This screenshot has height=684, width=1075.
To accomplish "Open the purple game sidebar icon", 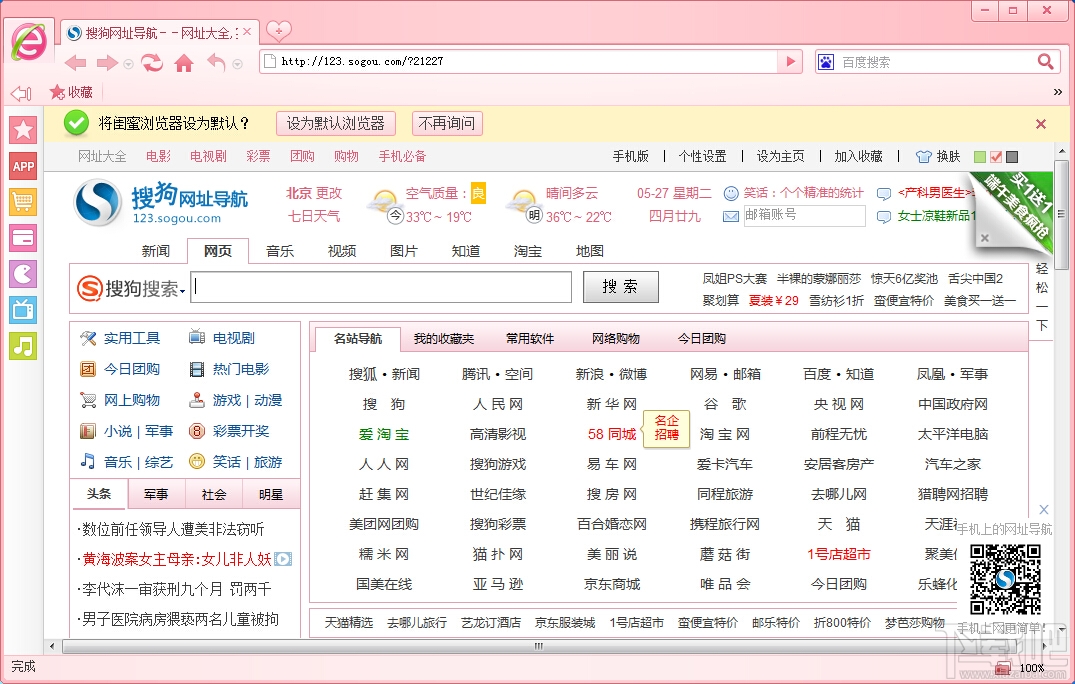I will [23, 274].
